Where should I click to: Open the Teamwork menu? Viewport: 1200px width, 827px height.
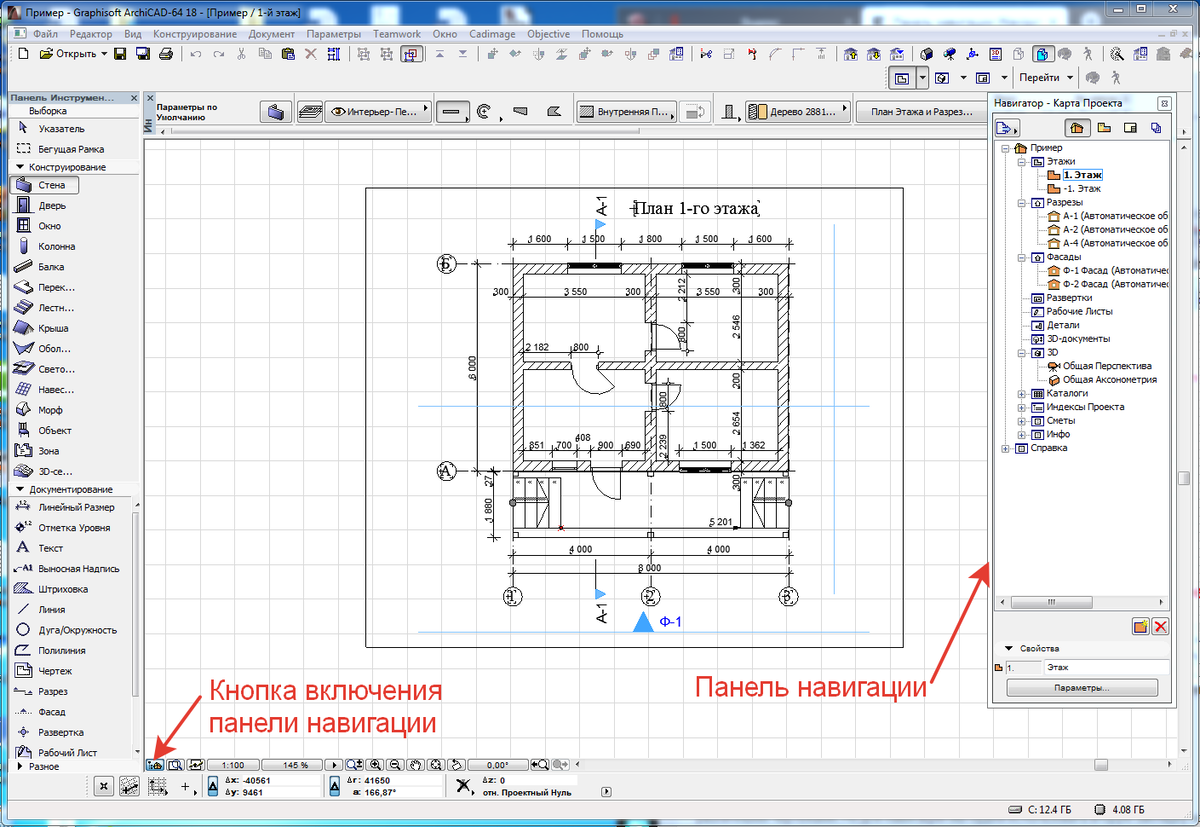pos(397,34)
